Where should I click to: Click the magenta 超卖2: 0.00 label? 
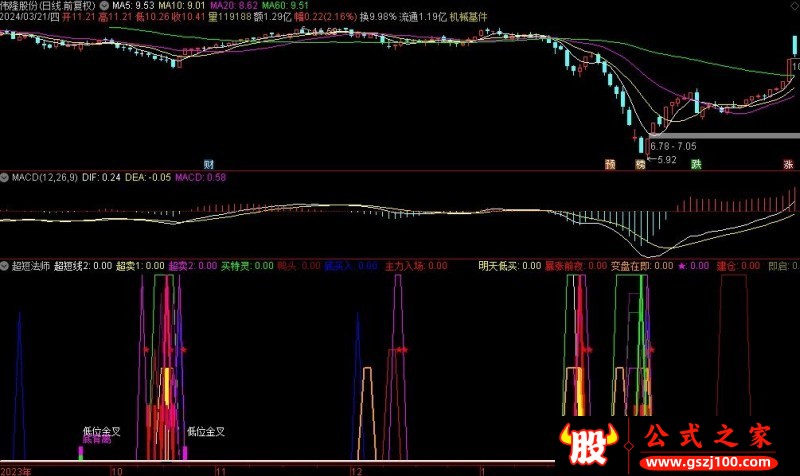[x=193, y=266]
